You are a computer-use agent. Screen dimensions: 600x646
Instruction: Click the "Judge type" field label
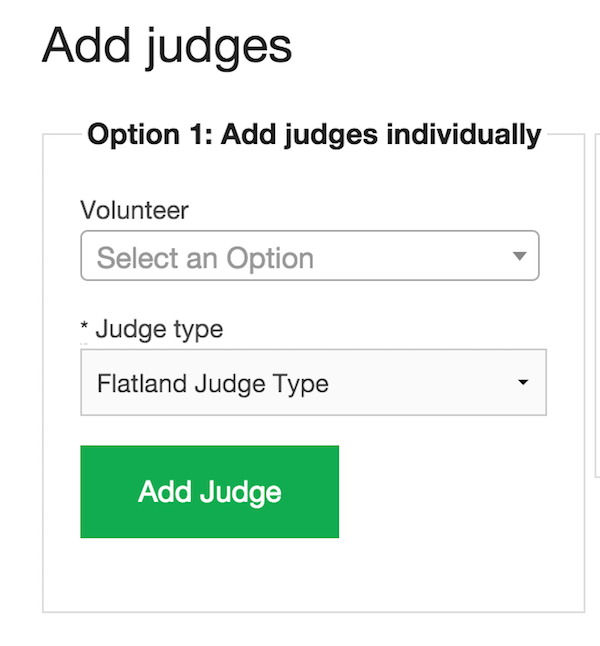(159, 329)
